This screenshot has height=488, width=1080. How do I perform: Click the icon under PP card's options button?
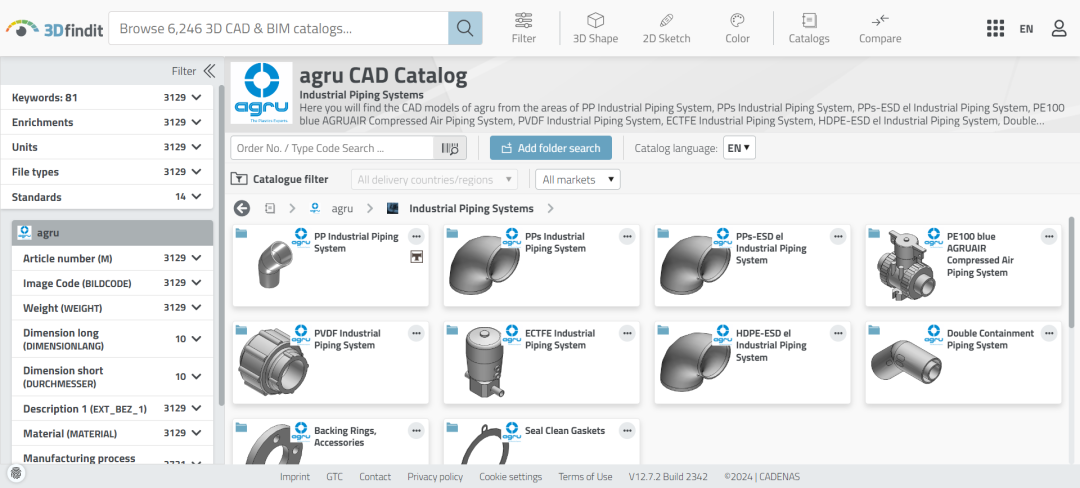[416, 257]
